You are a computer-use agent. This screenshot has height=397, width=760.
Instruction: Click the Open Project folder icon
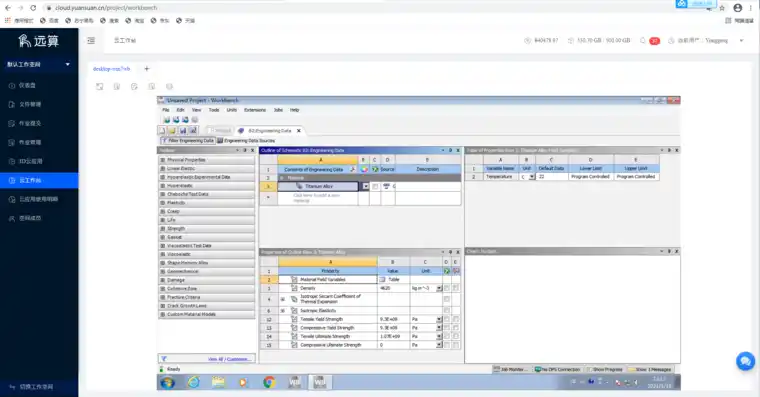pyautogui.click(x=172, y=130)
